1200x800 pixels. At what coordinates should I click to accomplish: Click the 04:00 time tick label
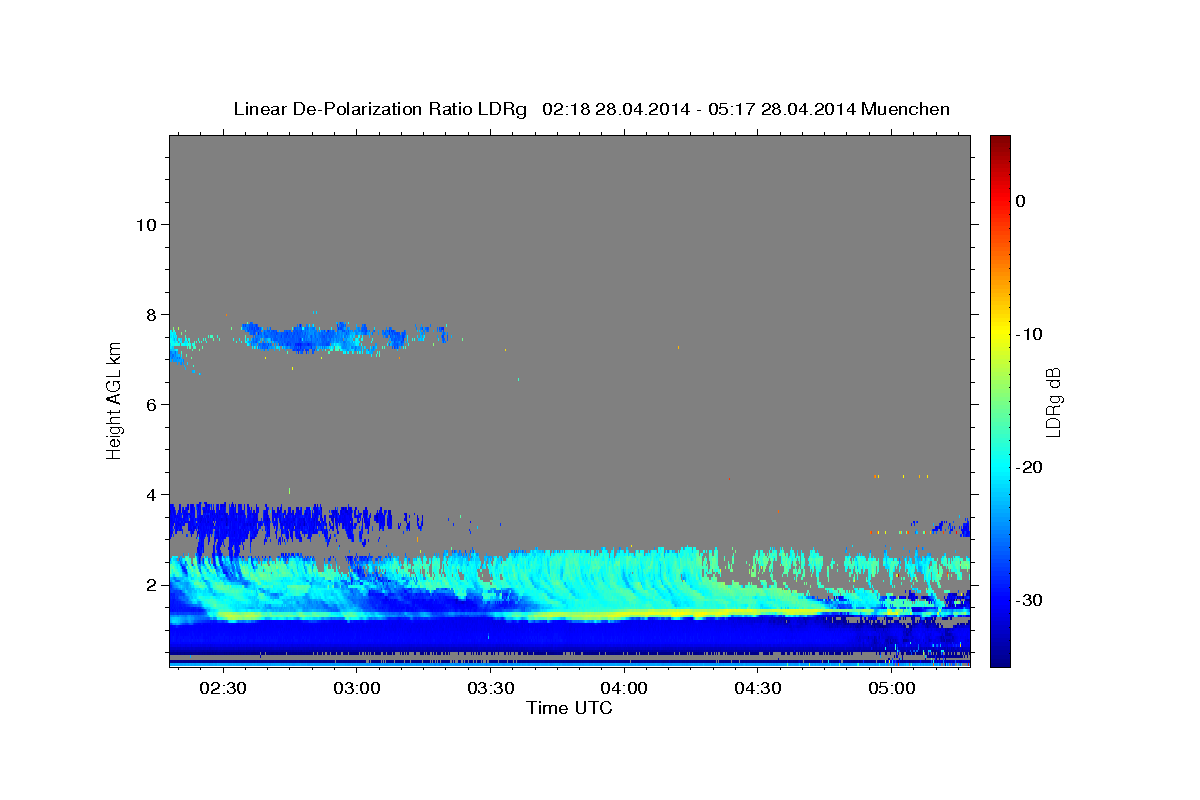click(625, 688)
